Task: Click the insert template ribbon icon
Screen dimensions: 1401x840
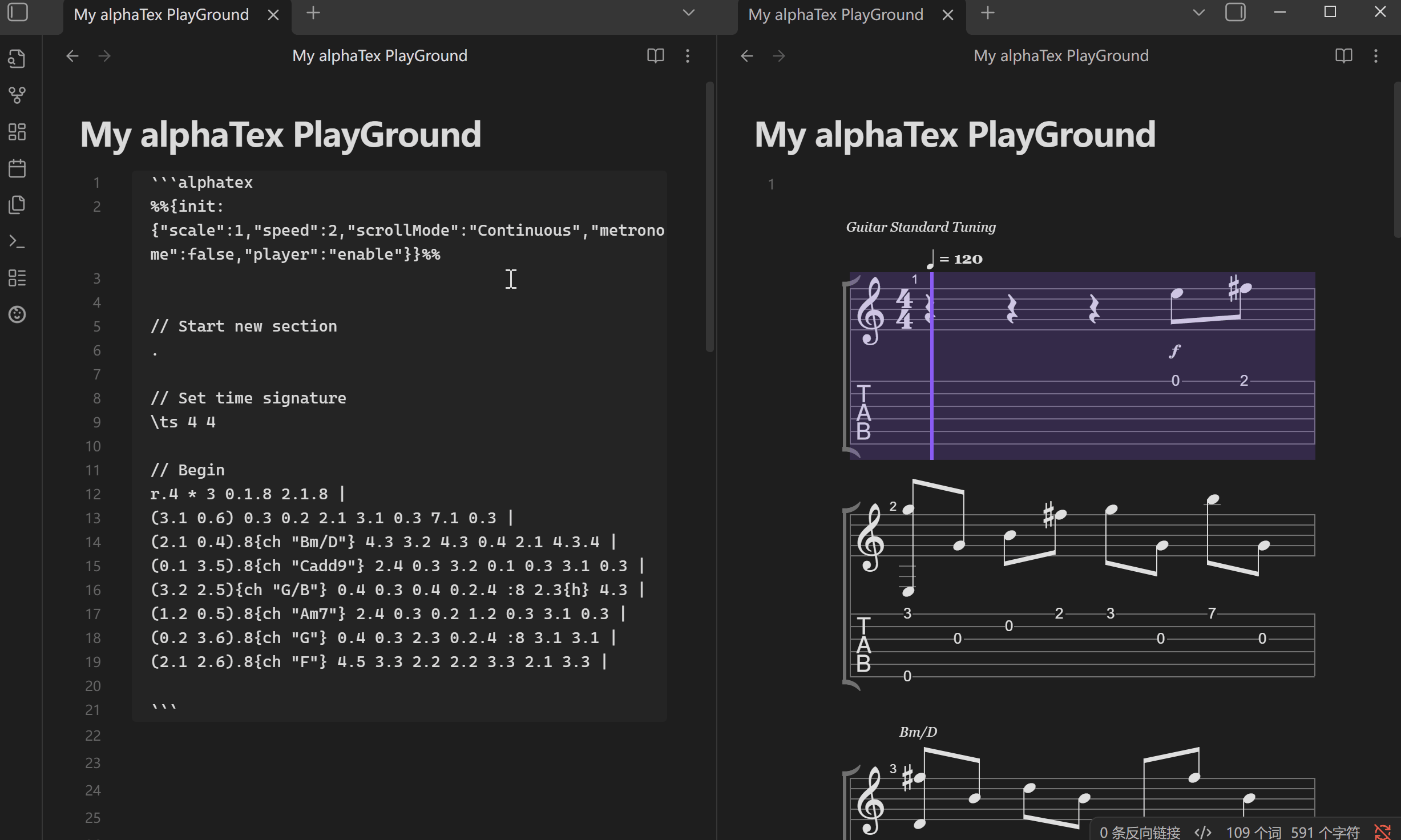Action: (17, 205)
